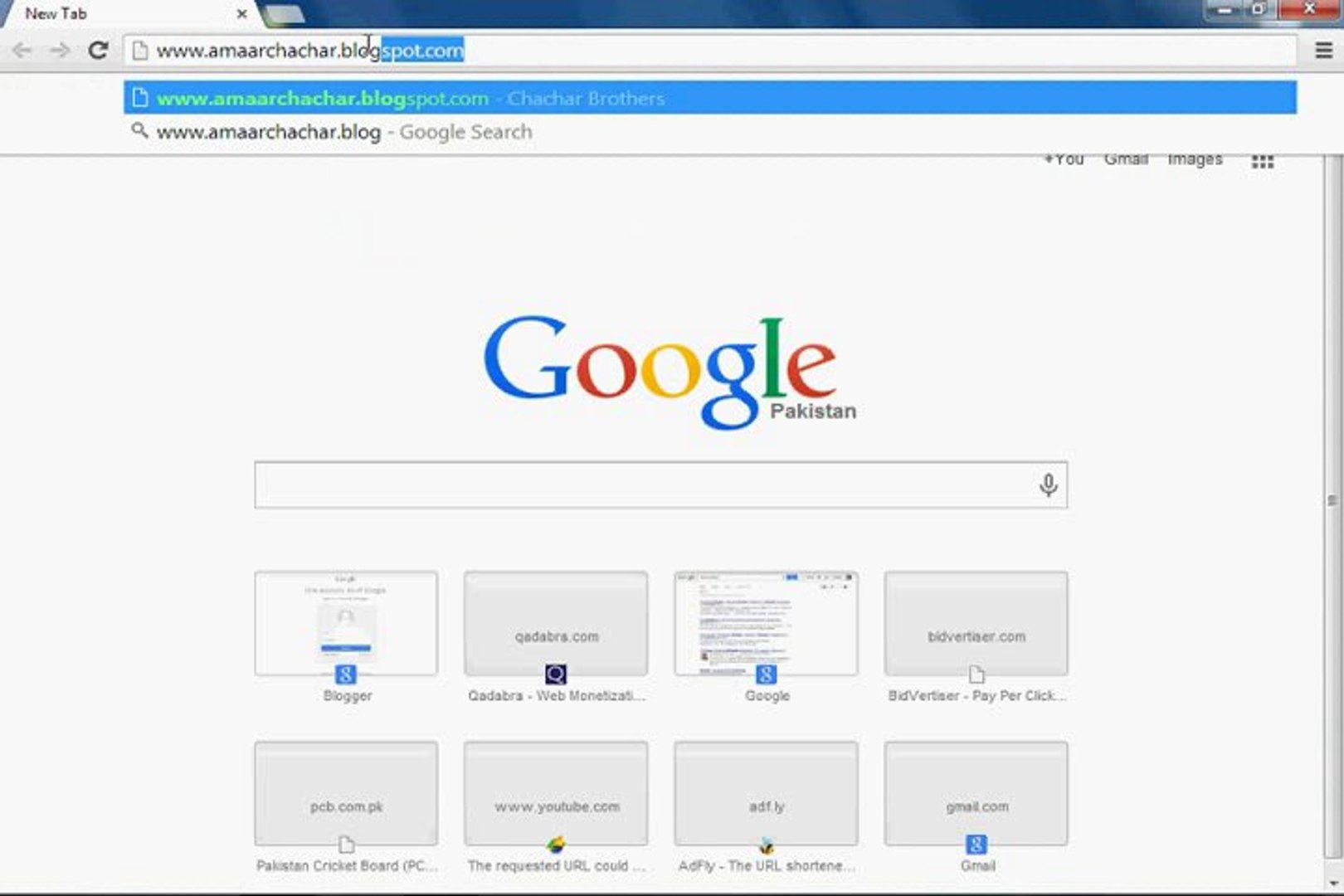Screen dimensions: 1344x896
Task: Open the Google apps grid
Action: pyautogui.click(x=1262, y=159)
